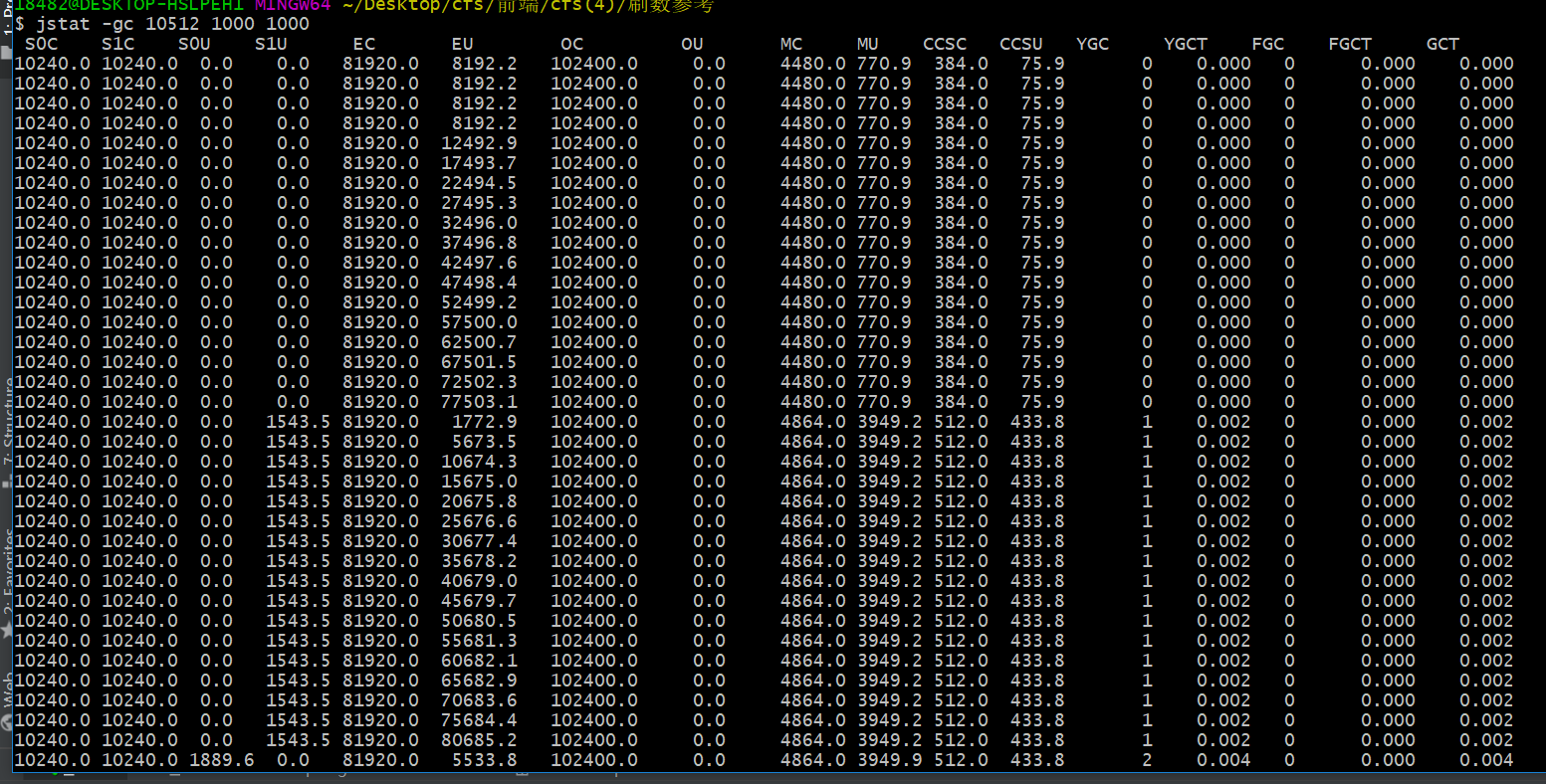Click the EU value 5533.8 in last row

coord(485,760)
